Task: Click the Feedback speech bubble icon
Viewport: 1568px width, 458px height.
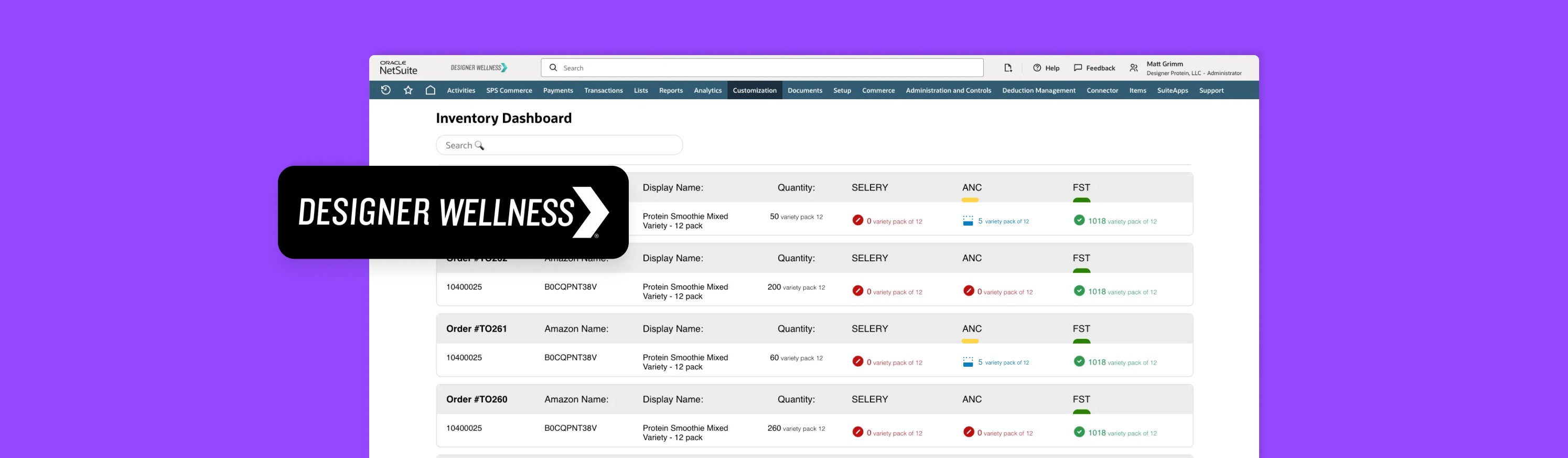Action: pos(1078,68)
